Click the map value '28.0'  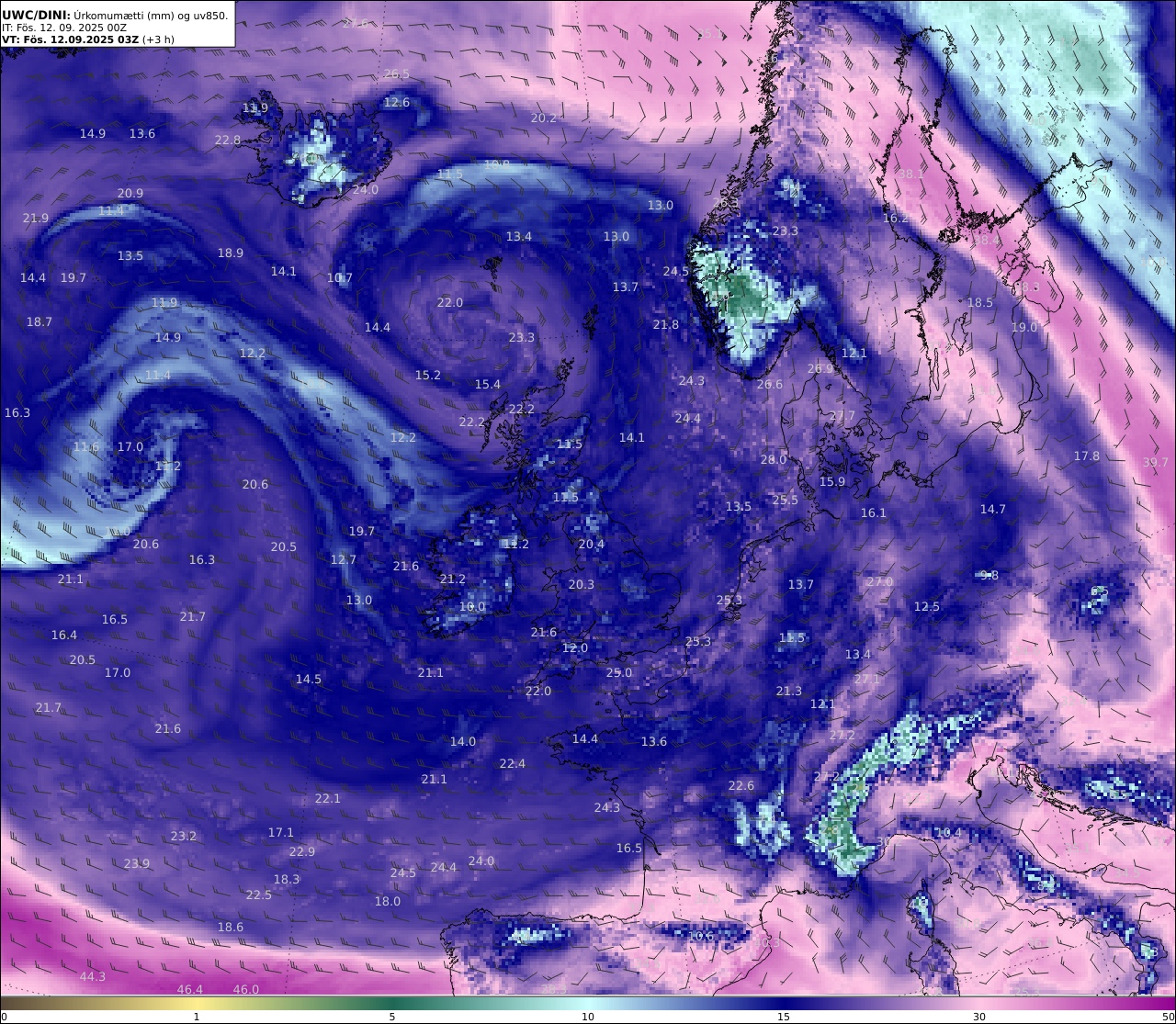(774, 459)
